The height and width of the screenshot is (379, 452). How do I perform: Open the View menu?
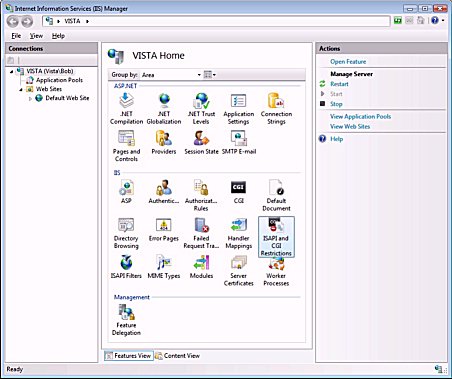pos(36,36)
